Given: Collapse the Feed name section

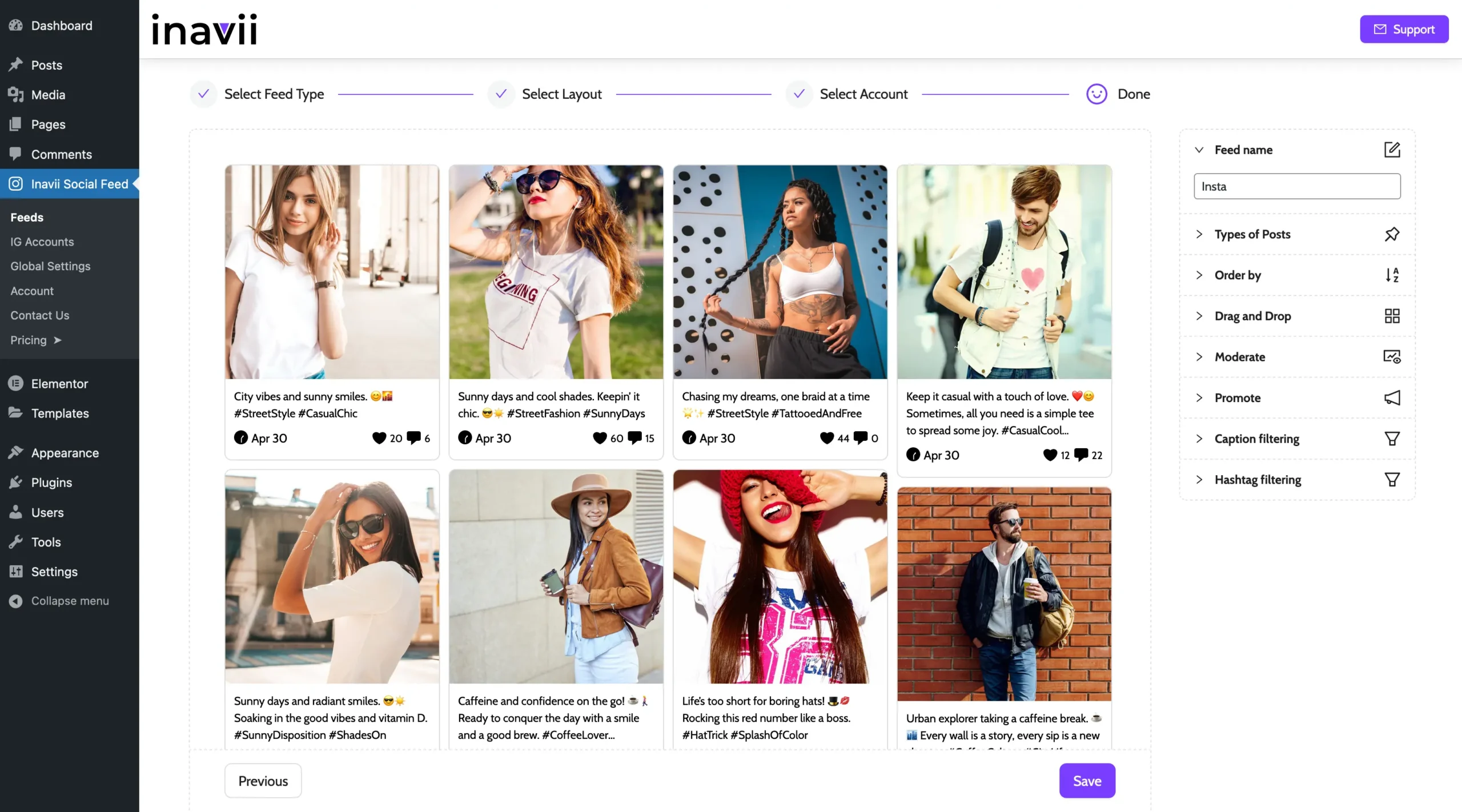Looking at the screenshot, I should point(1199,150).
